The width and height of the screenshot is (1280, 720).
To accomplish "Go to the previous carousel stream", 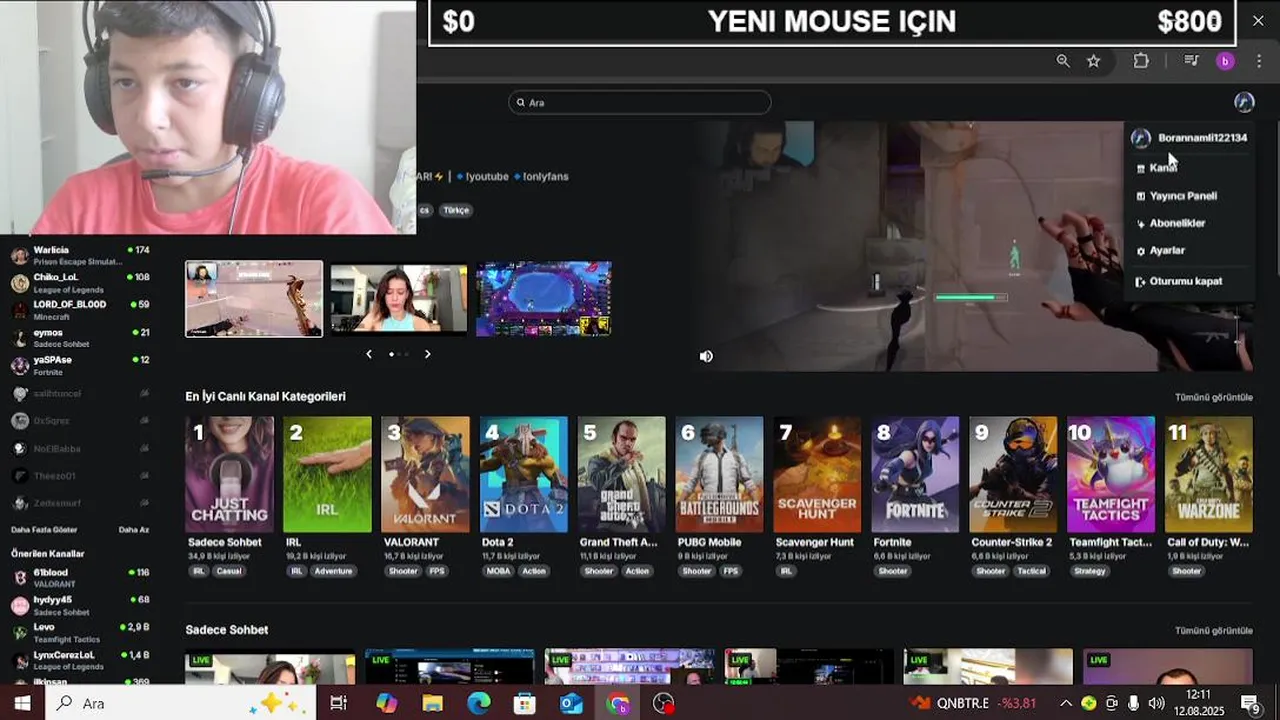I will point(369,354).
